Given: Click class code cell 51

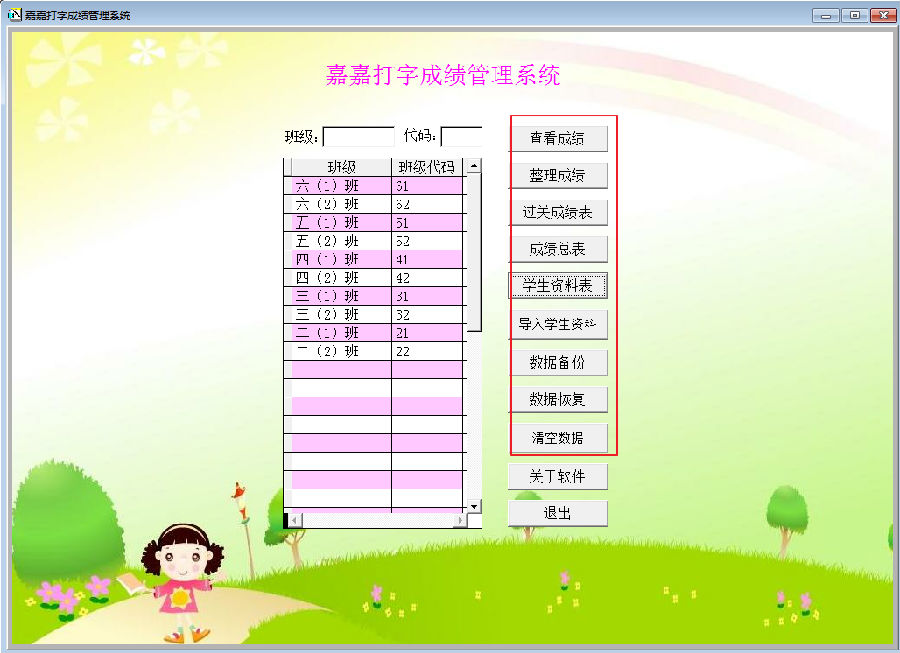Looking at the screenshot, I should 427,223.
